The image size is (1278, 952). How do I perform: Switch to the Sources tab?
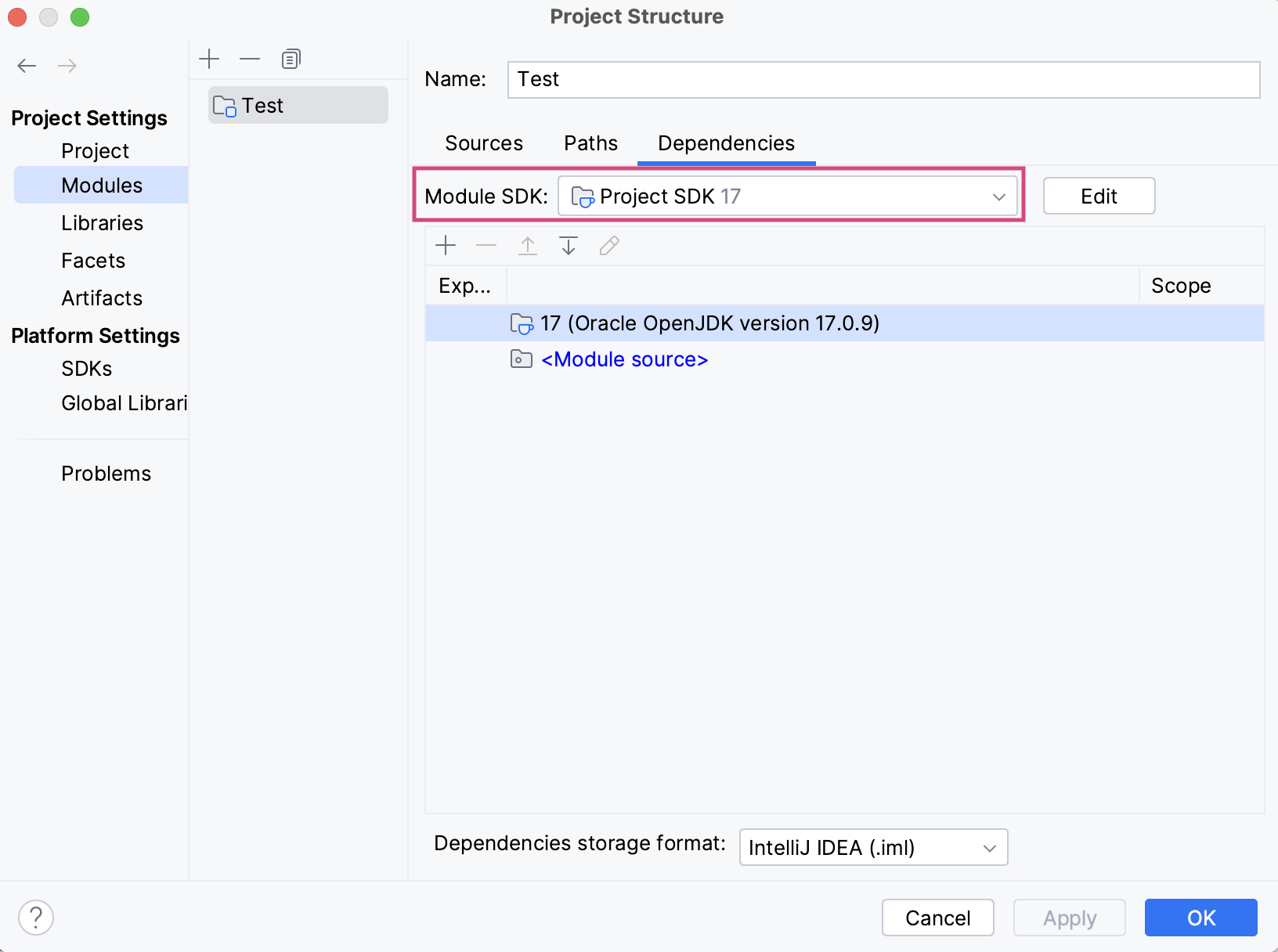[484, 143]
